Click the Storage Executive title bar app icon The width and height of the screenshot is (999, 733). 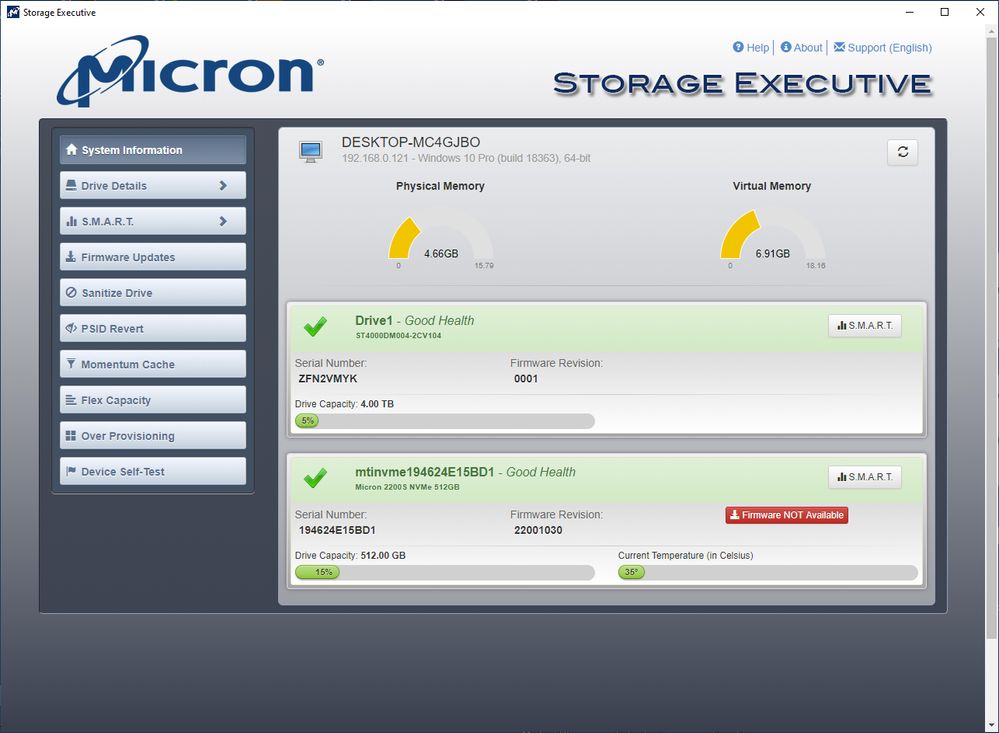[13, 12]
